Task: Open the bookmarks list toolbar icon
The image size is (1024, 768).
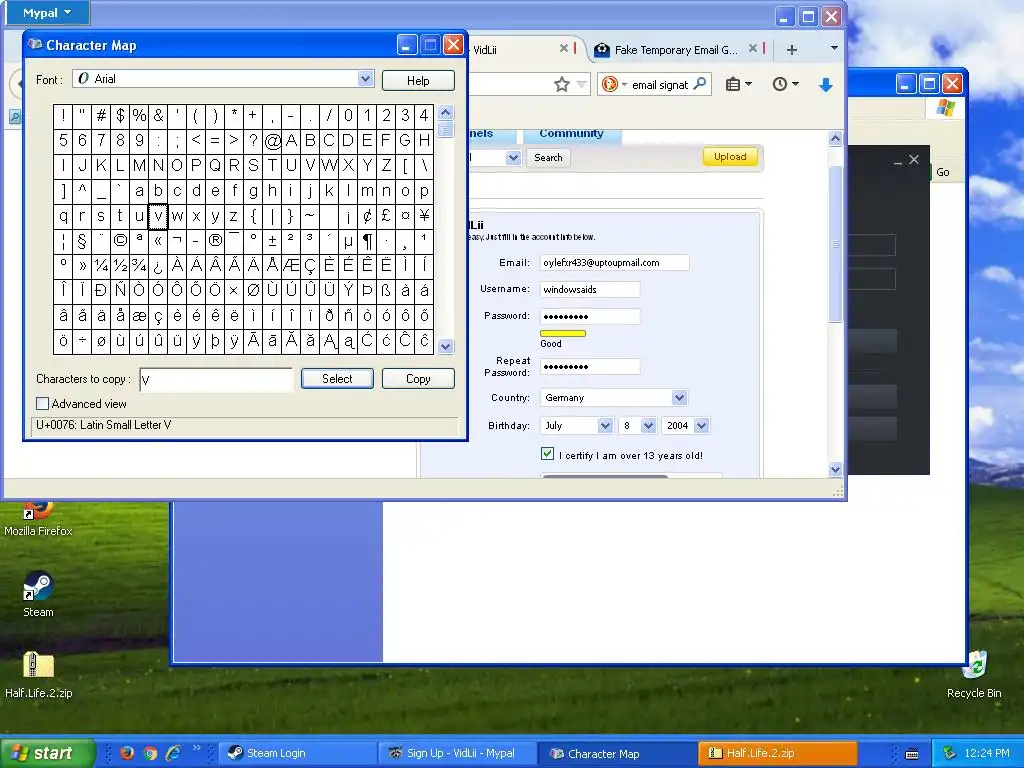Action: [x=739, y=84]
